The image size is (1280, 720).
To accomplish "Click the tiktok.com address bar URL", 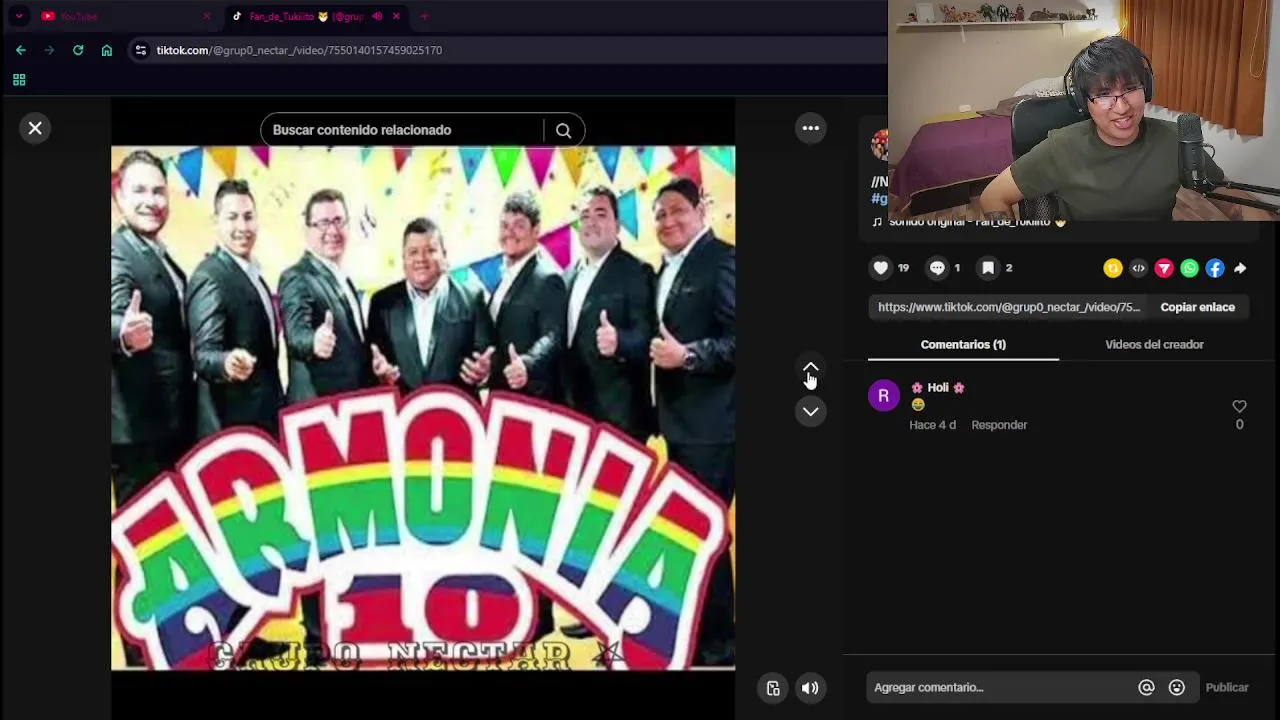I will click(299, 50).
